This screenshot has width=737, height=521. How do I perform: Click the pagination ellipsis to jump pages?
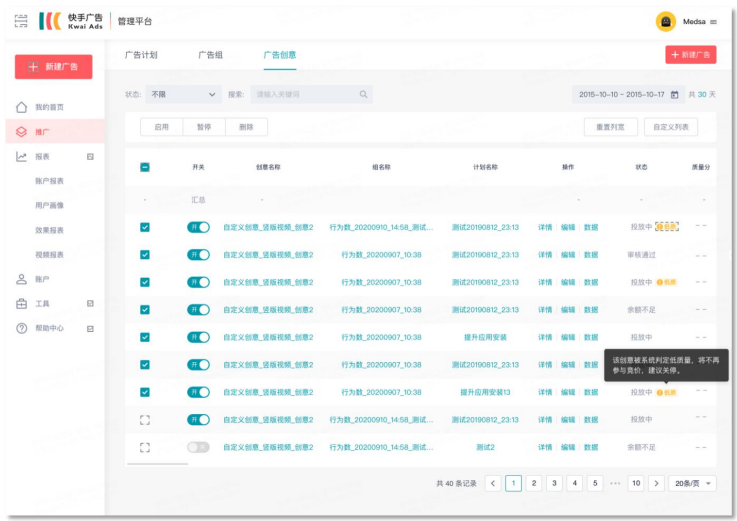(615, 483)
